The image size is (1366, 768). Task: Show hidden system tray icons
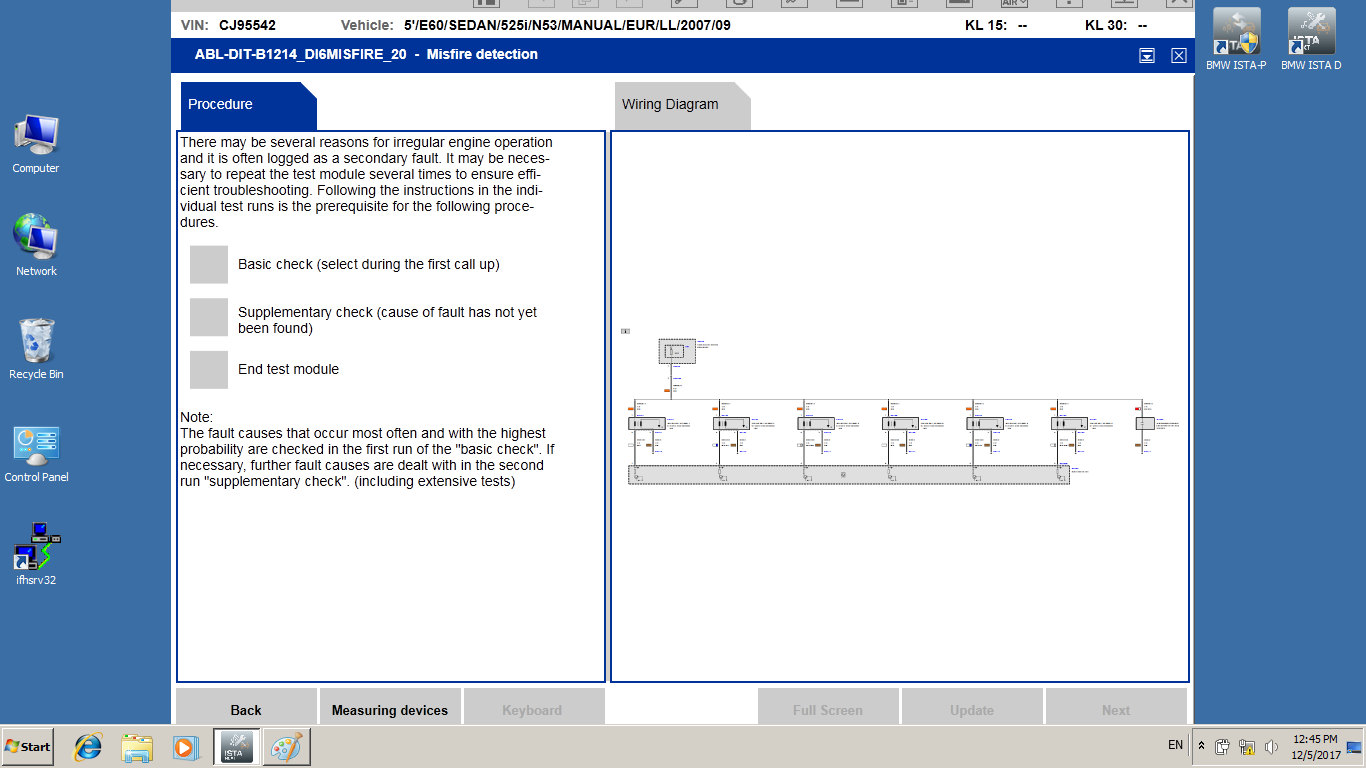click(x=1201, y=746)
